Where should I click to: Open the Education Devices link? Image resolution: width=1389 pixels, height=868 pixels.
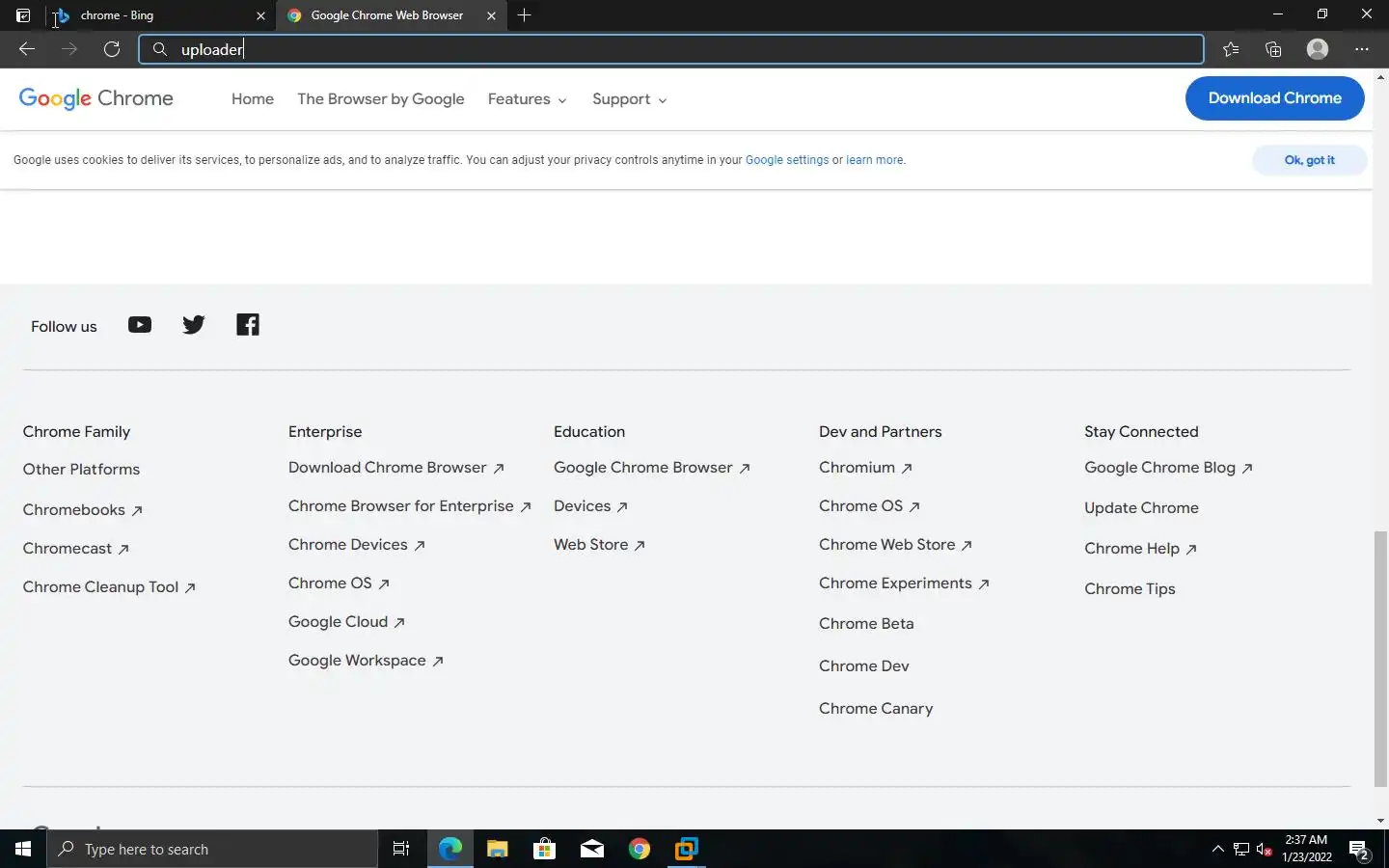pyautogui.click(x=591, y=506)
